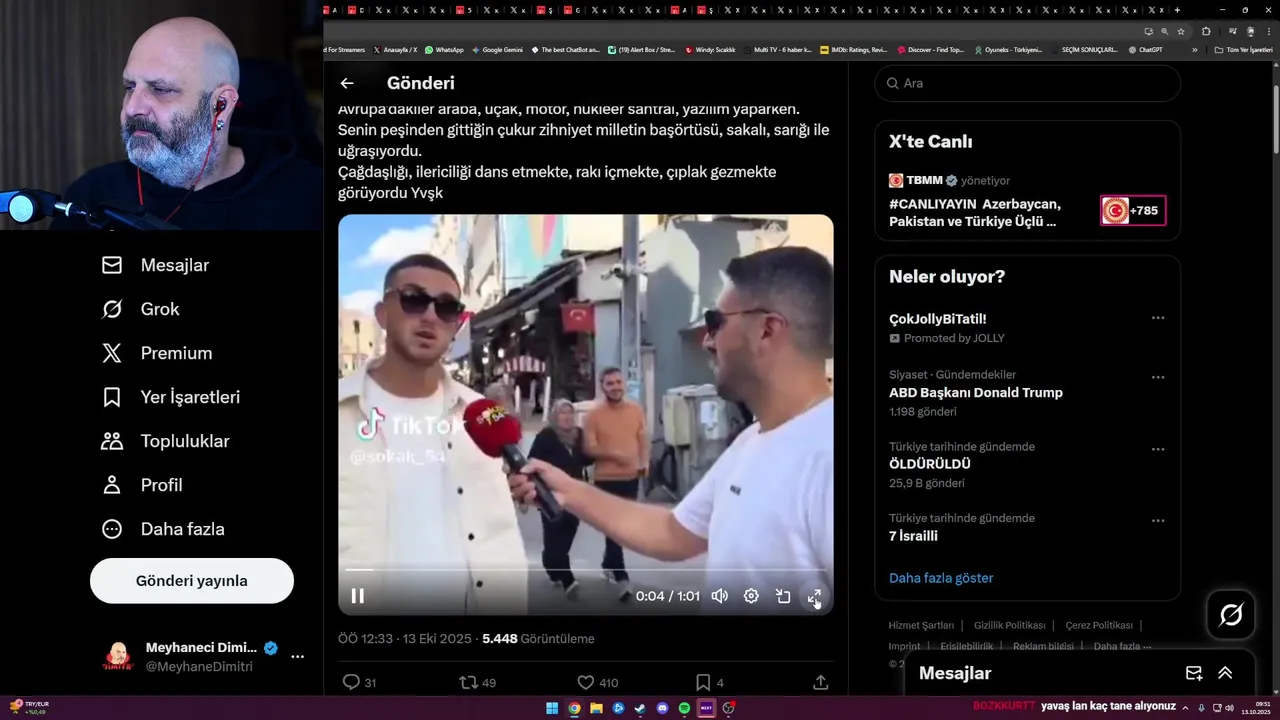This screenshot has height=720, width=1280.
Task: Share the post via upload icon
Action: pyautogui.click(x=821, y=682)
